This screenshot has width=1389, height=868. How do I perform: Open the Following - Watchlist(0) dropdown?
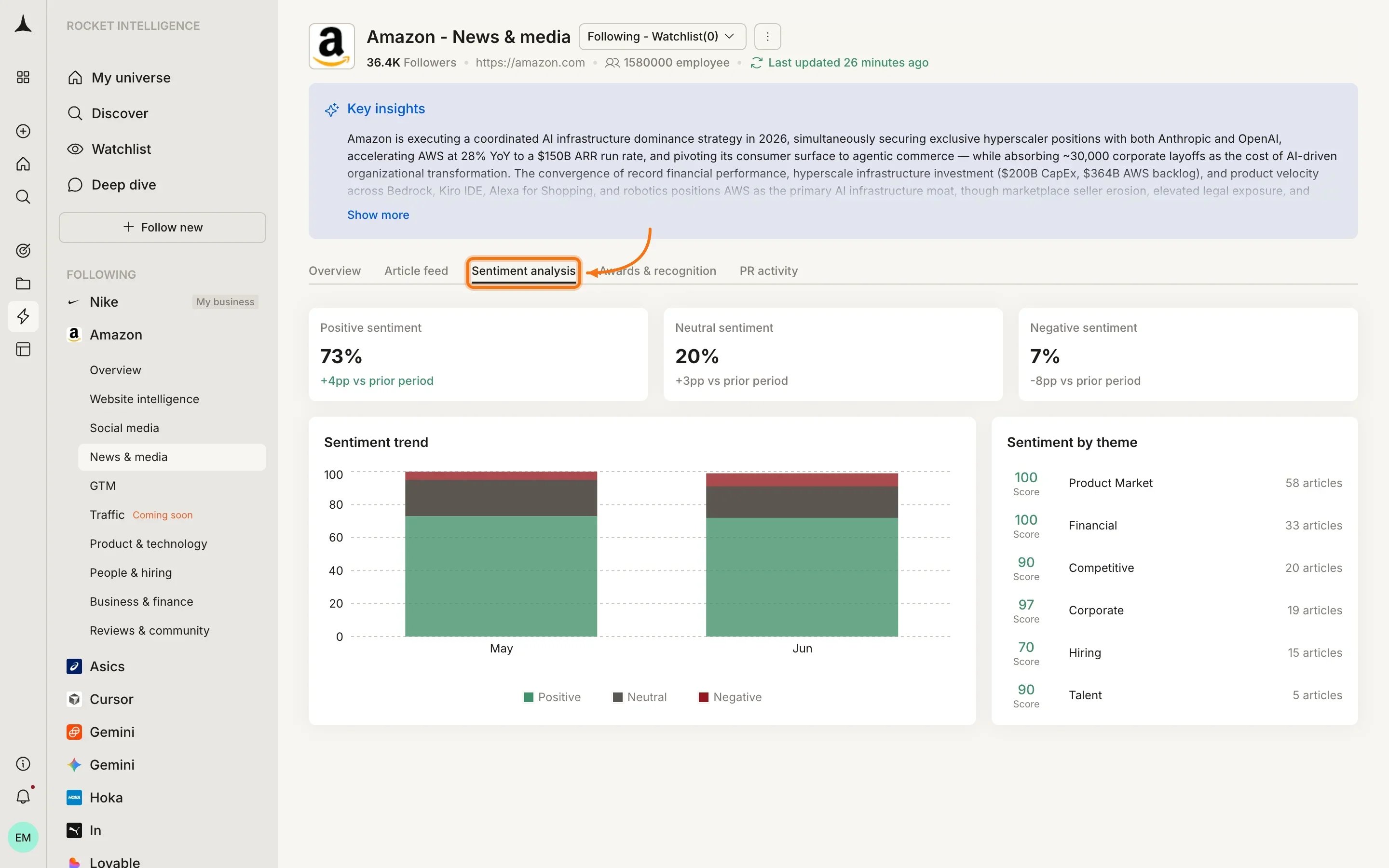pyautogui.click(x=662, y=37)
